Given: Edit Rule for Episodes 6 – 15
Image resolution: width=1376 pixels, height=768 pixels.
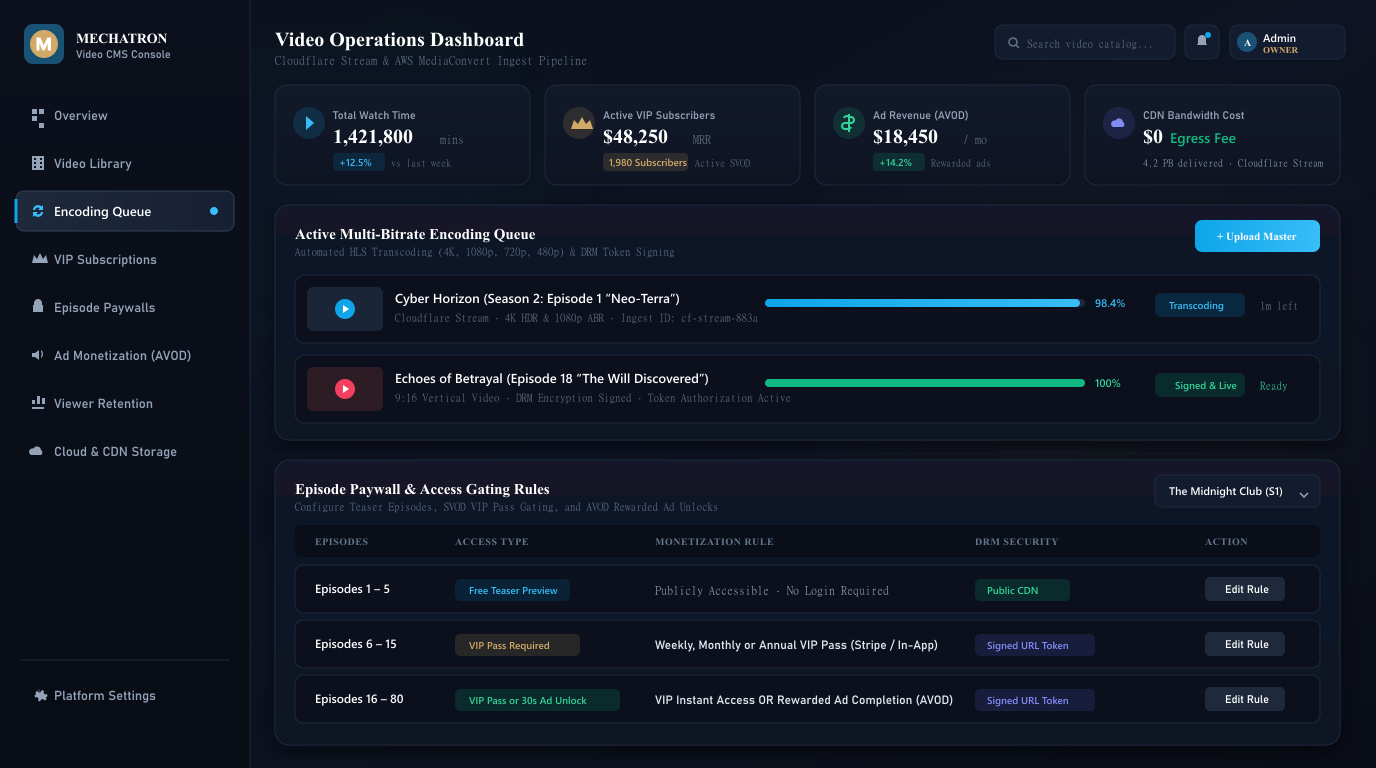Looking at the screenshot, I should [x=1245, y=644].
